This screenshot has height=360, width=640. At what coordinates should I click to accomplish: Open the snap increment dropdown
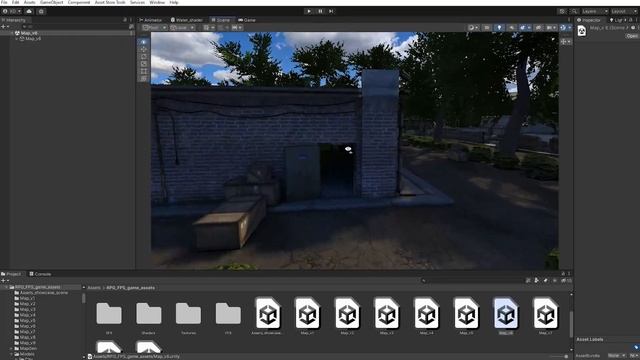(x=237, y=28)
